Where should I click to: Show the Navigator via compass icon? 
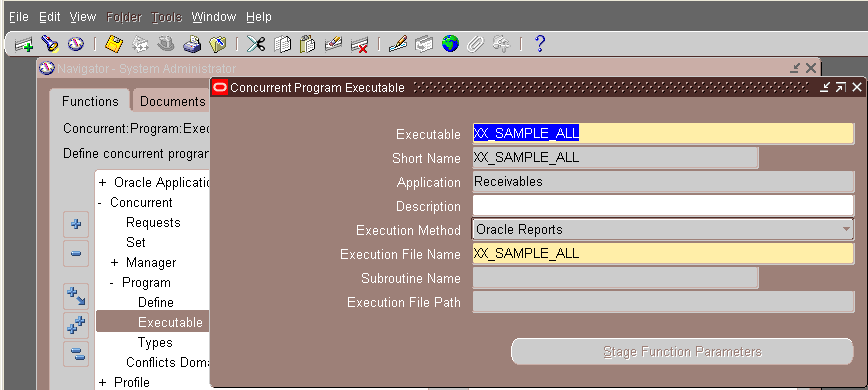tap(75, 44)
